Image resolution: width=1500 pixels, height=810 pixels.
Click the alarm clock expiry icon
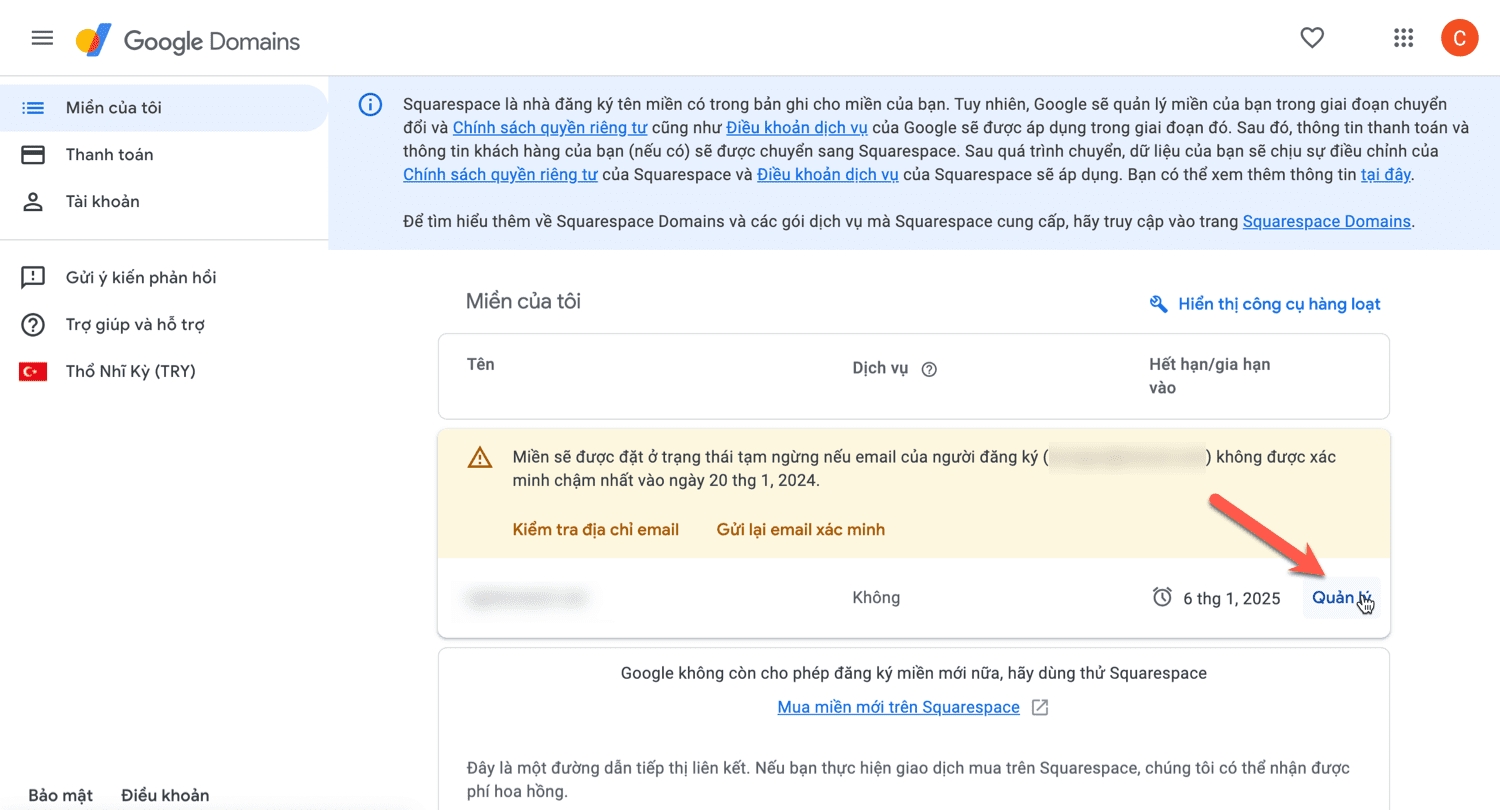1162,598
